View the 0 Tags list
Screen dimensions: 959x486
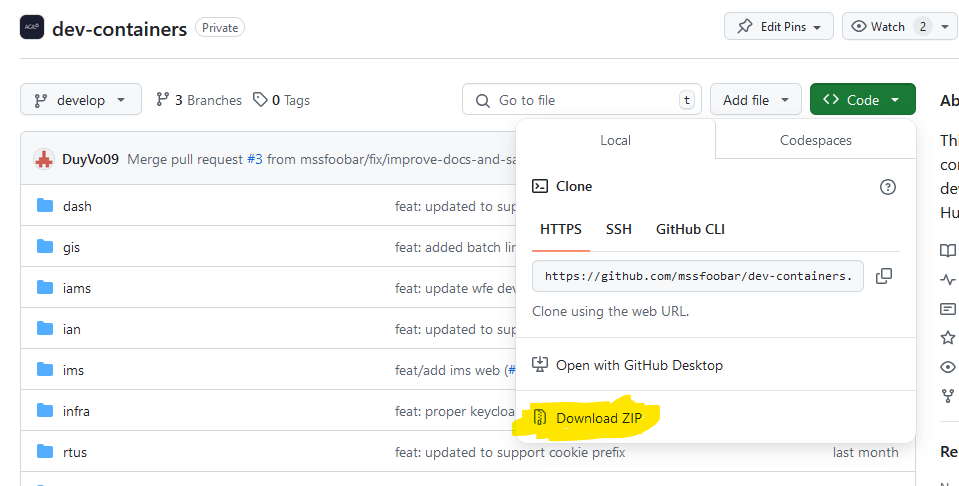click(282, 100)
